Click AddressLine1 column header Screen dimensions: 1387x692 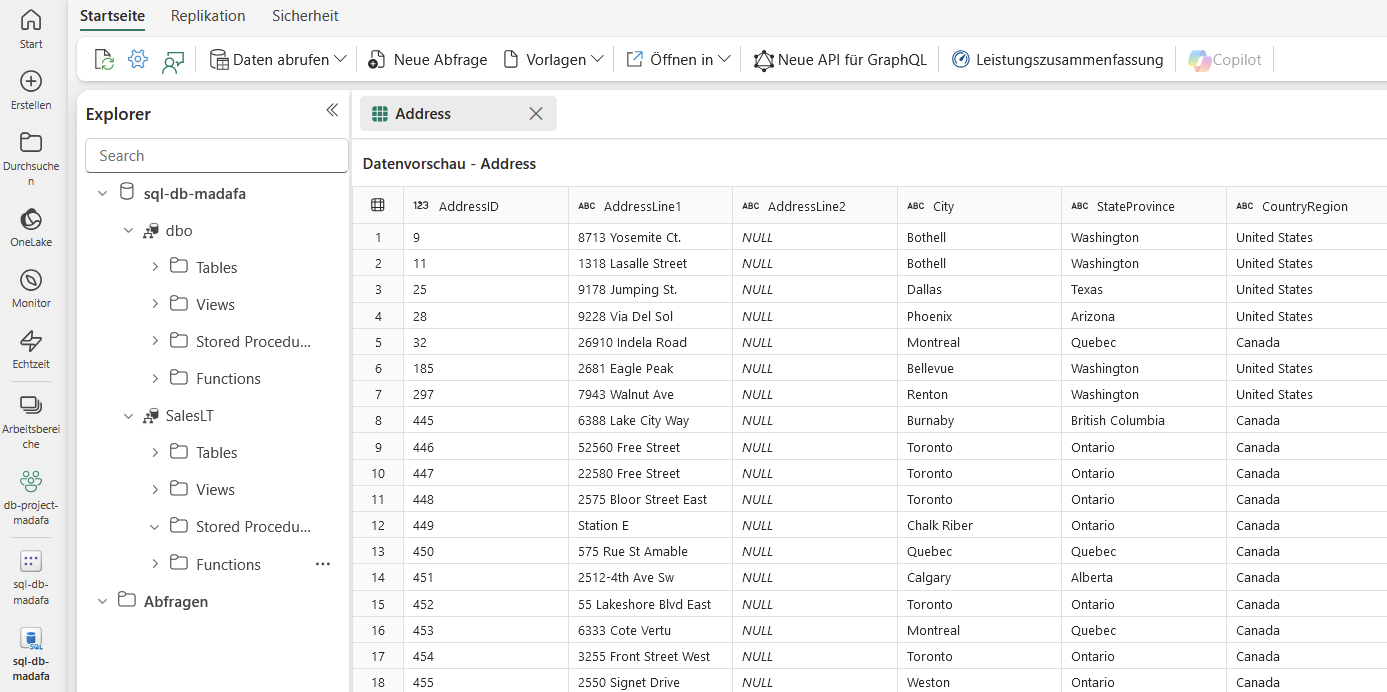click(x=651, y=206)
